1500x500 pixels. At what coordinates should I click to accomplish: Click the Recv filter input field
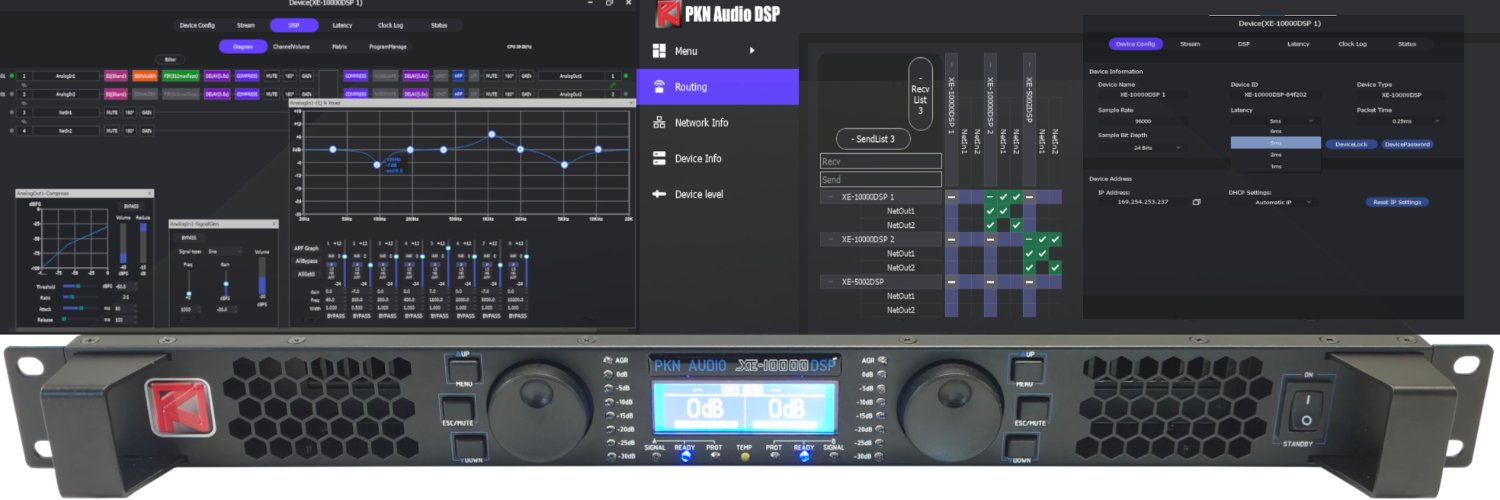[880, 161]
